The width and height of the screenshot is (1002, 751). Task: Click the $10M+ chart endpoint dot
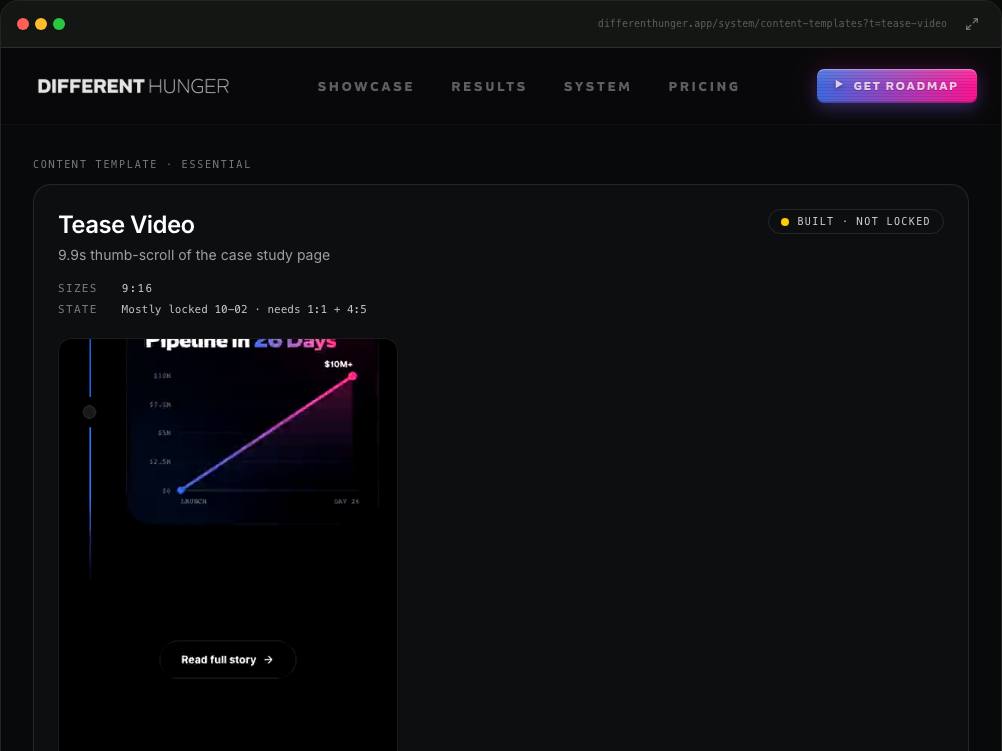click(x=352, y=376)
